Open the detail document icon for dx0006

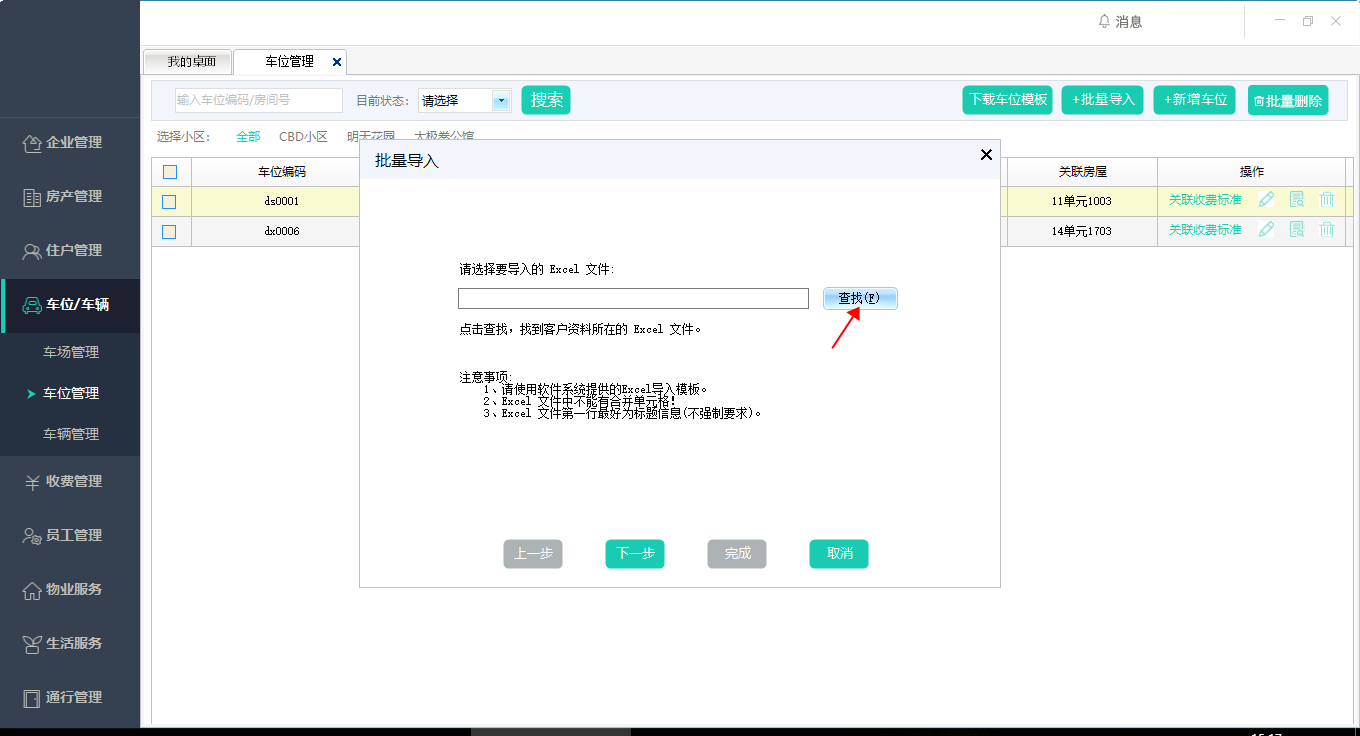point(1297,230)
